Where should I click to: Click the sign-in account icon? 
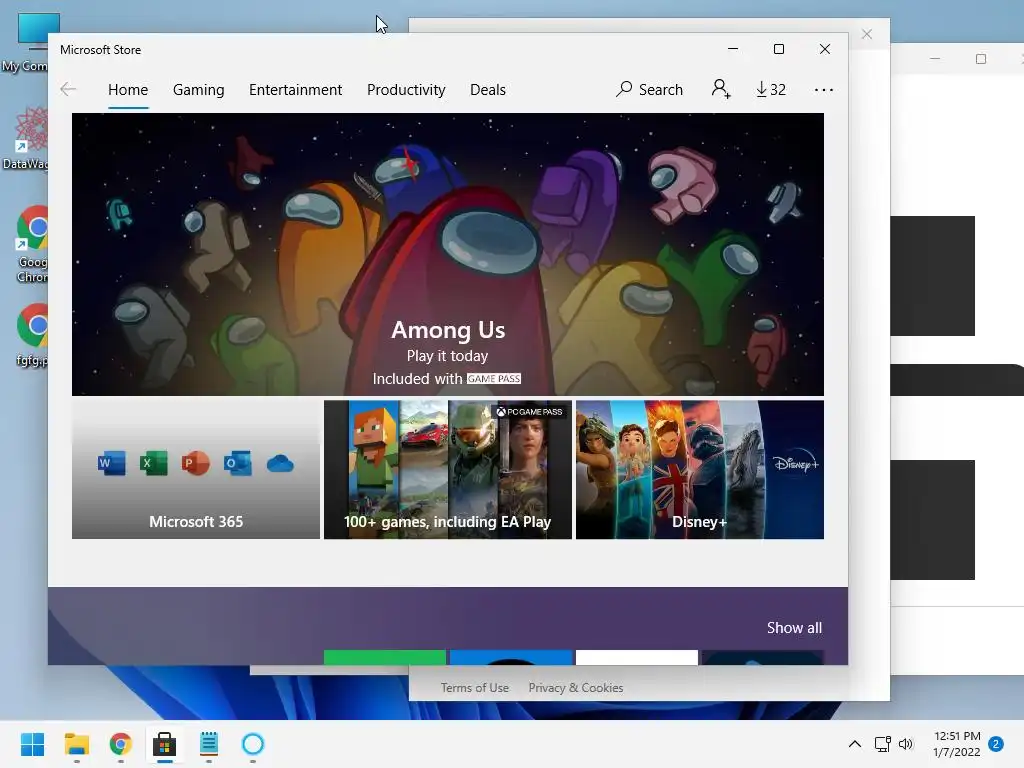point(721,89)
